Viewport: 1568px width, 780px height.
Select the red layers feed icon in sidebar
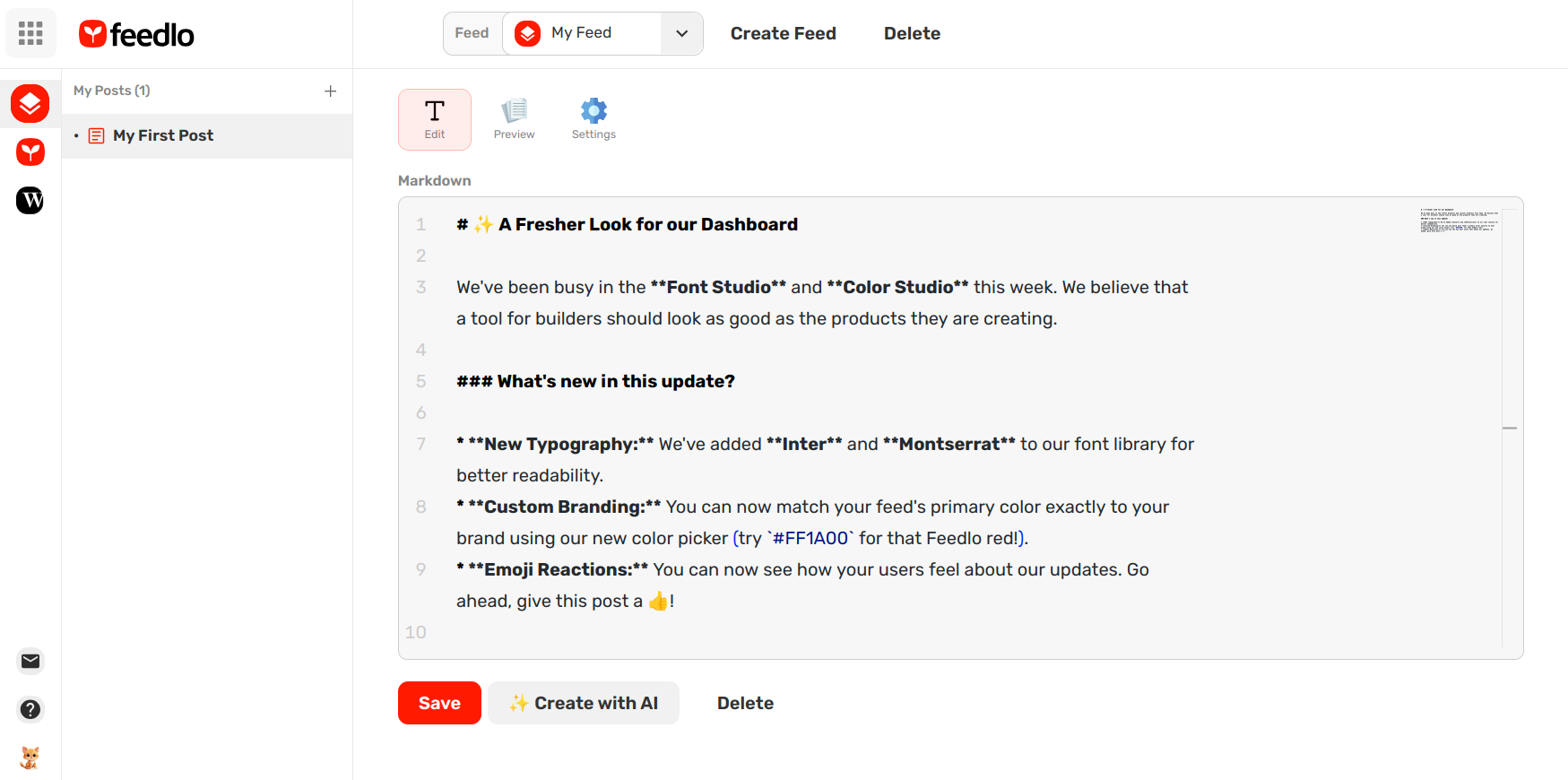tap(30, 104)
